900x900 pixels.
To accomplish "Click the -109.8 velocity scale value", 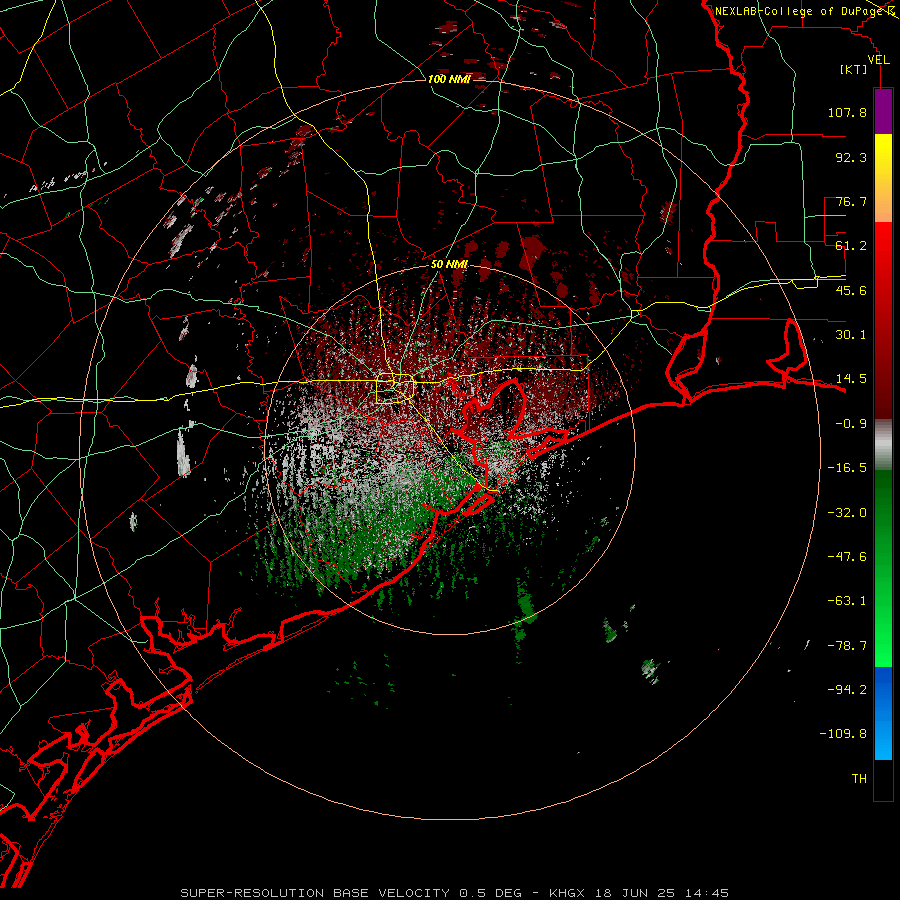I will click(x=843, y=734).
